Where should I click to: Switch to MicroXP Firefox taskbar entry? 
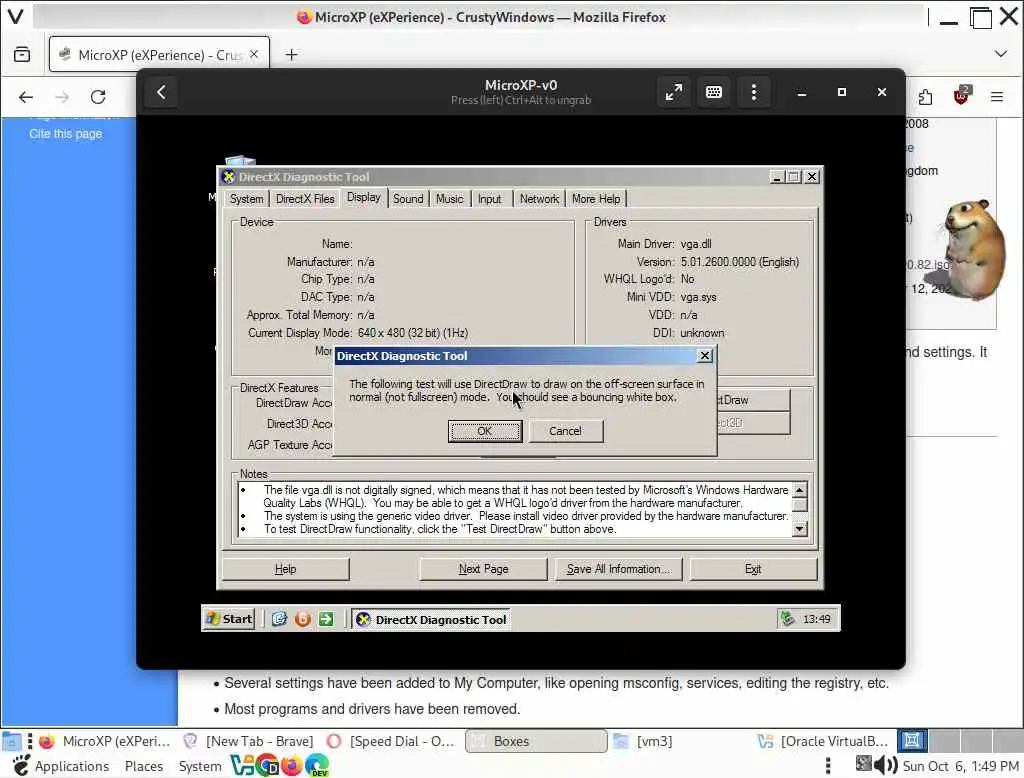[x=104, y=741]
